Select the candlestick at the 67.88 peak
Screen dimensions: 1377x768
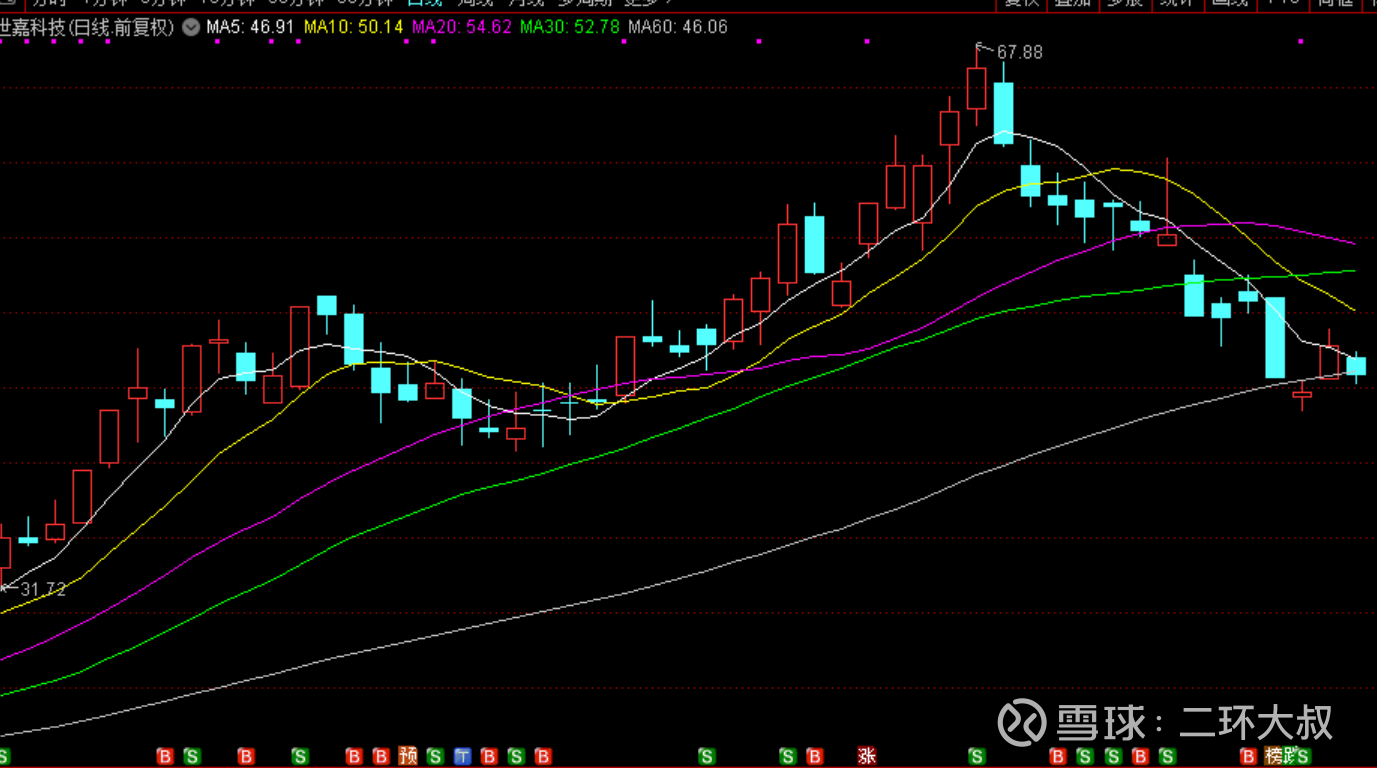(977, 86)
